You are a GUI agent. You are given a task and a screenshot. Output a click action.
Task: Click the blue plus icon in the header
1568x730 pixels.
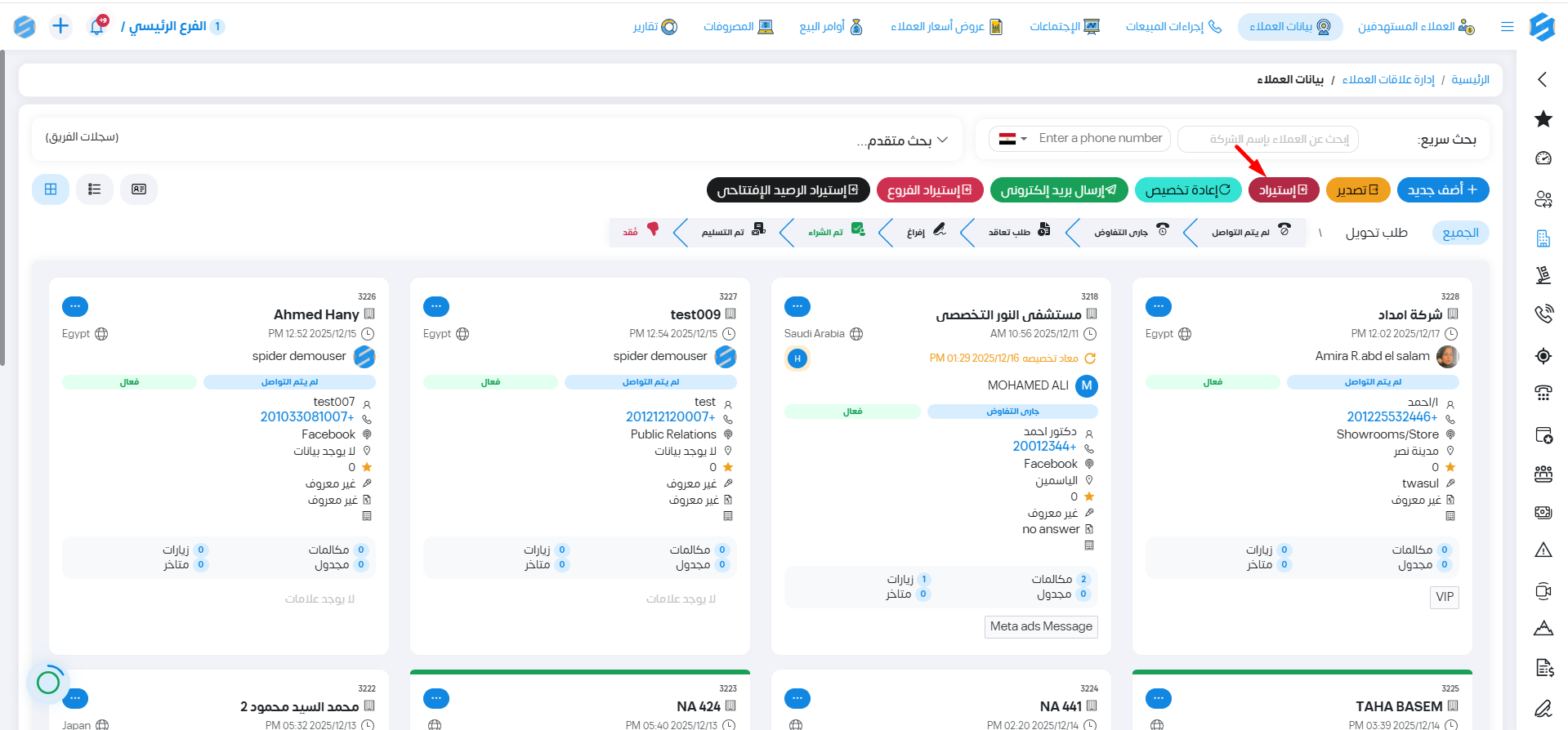click(60, 26)
